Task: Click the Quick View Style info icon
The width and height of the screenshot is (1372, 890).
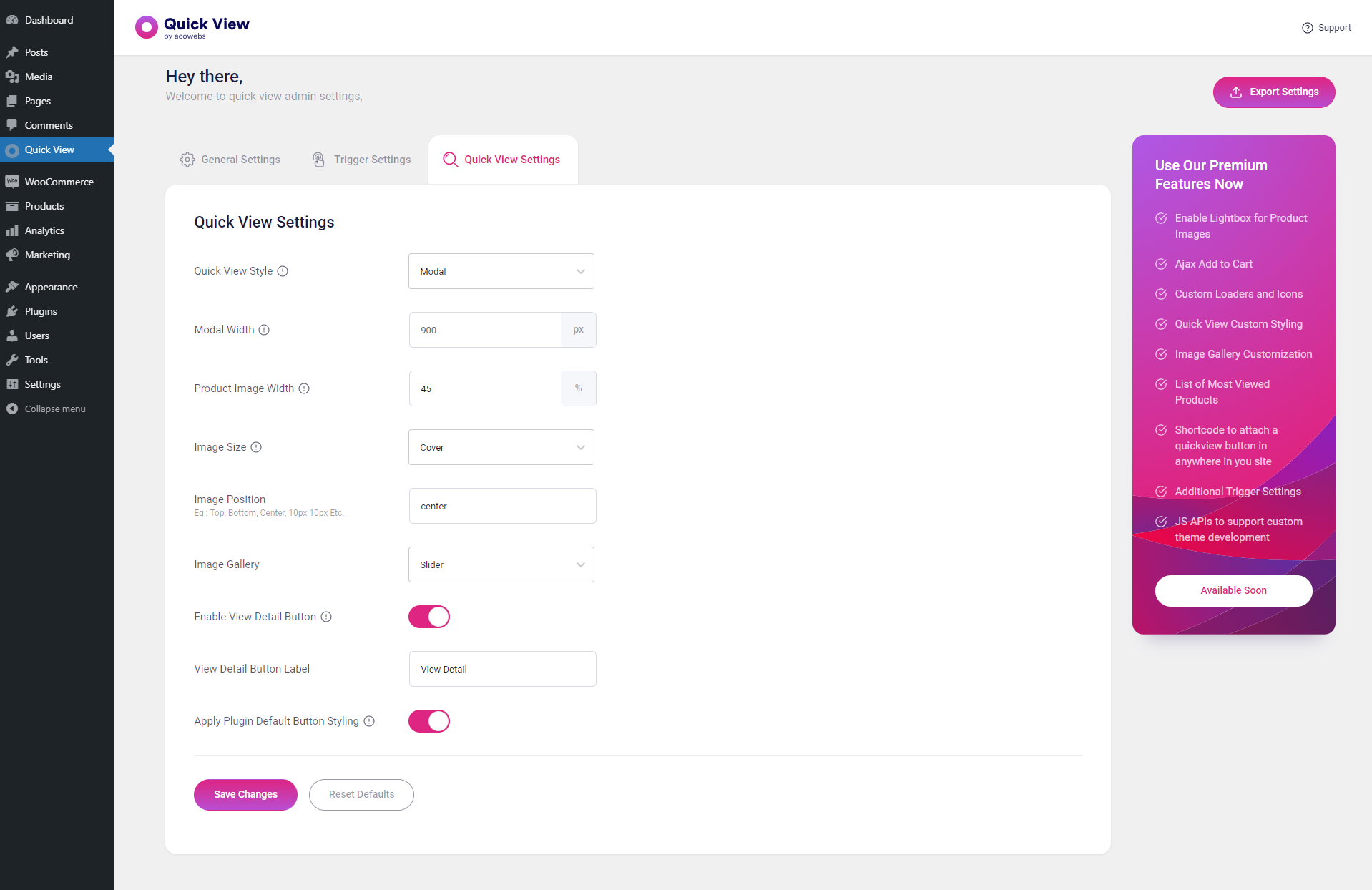Action: pos(283,271)
